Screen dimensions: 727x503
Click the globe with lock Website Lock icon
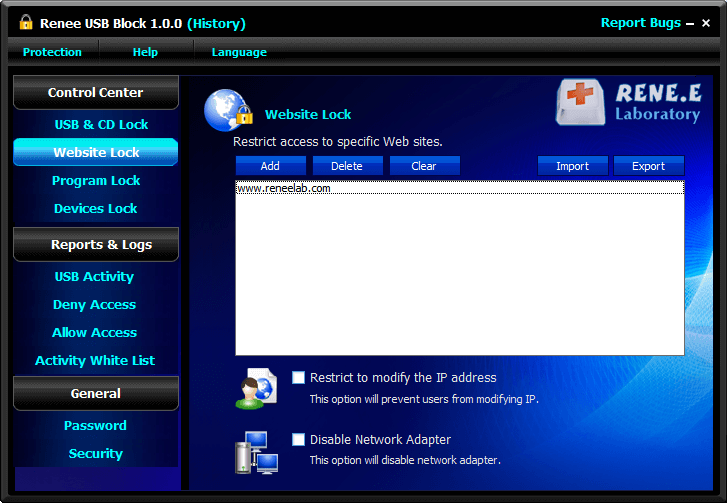click(227, 111)
